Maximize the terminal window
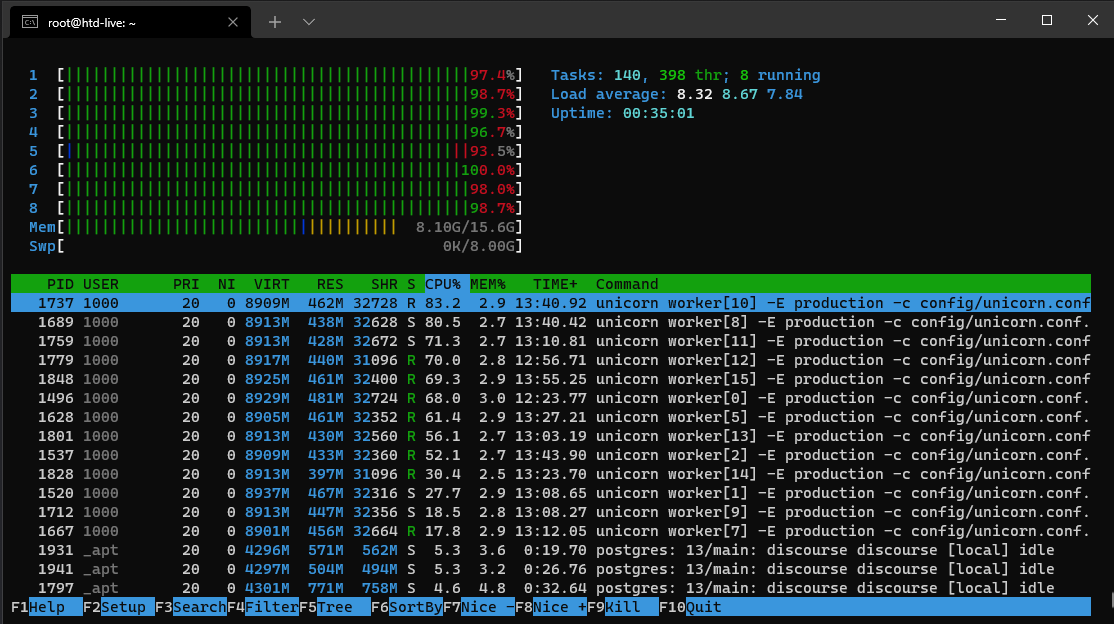Screen dimensions: 1114x624 (1047, 20)
